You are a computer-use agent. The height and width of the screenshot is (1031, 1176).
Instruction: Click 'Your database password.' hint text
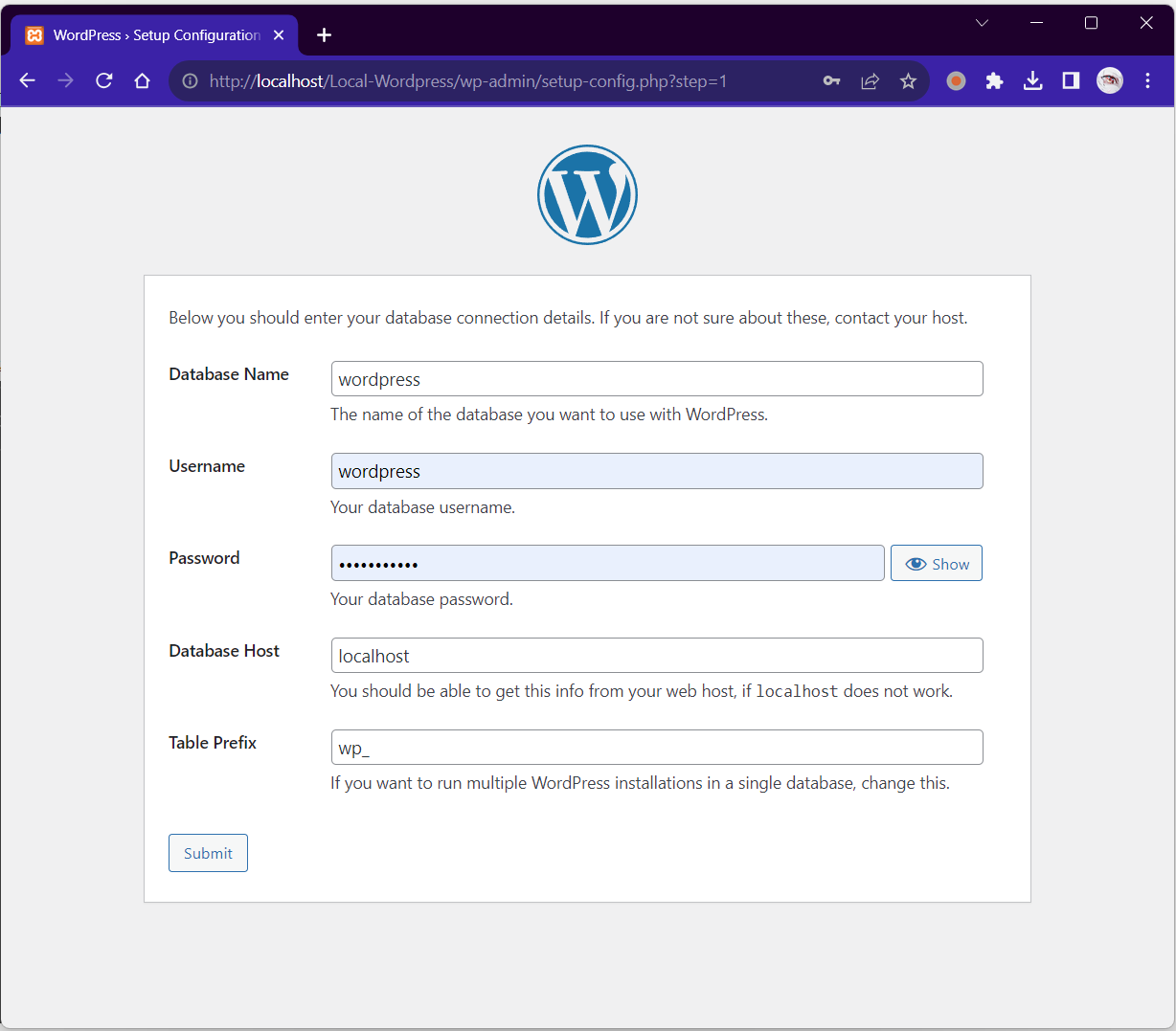(x=421, y=599)
